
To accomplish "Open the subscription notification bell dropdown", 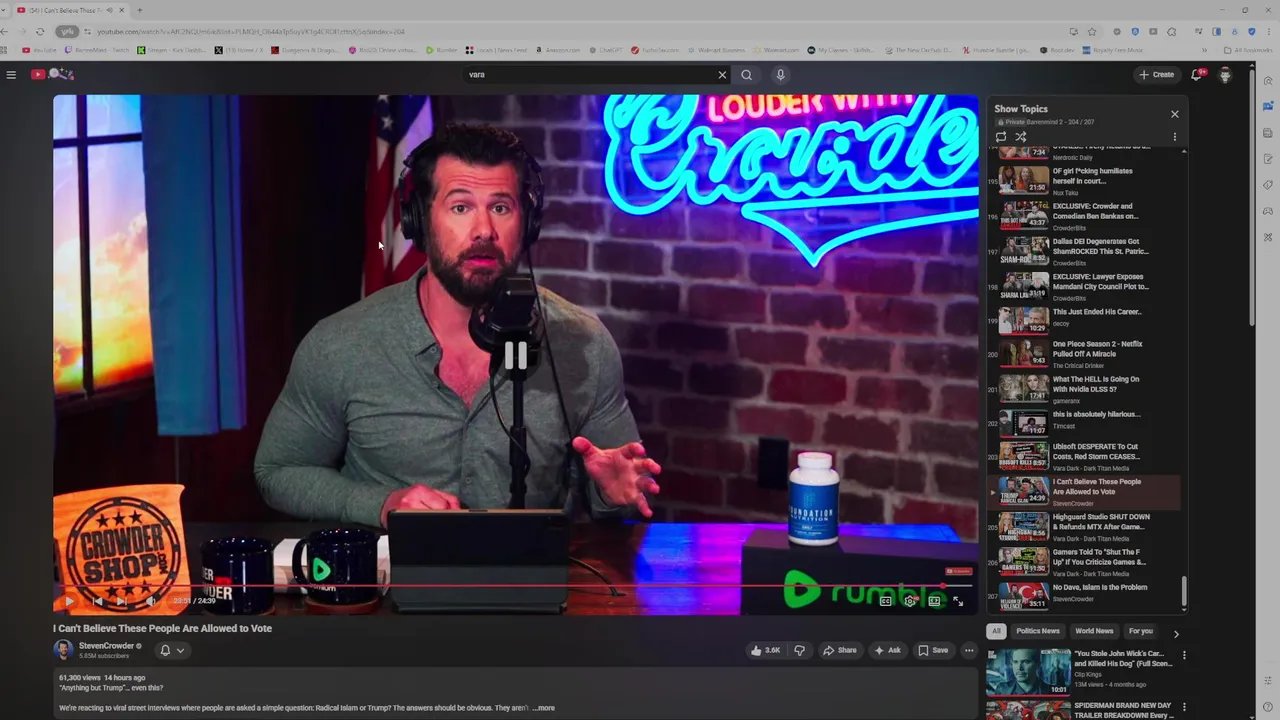I will pos(172,650).
